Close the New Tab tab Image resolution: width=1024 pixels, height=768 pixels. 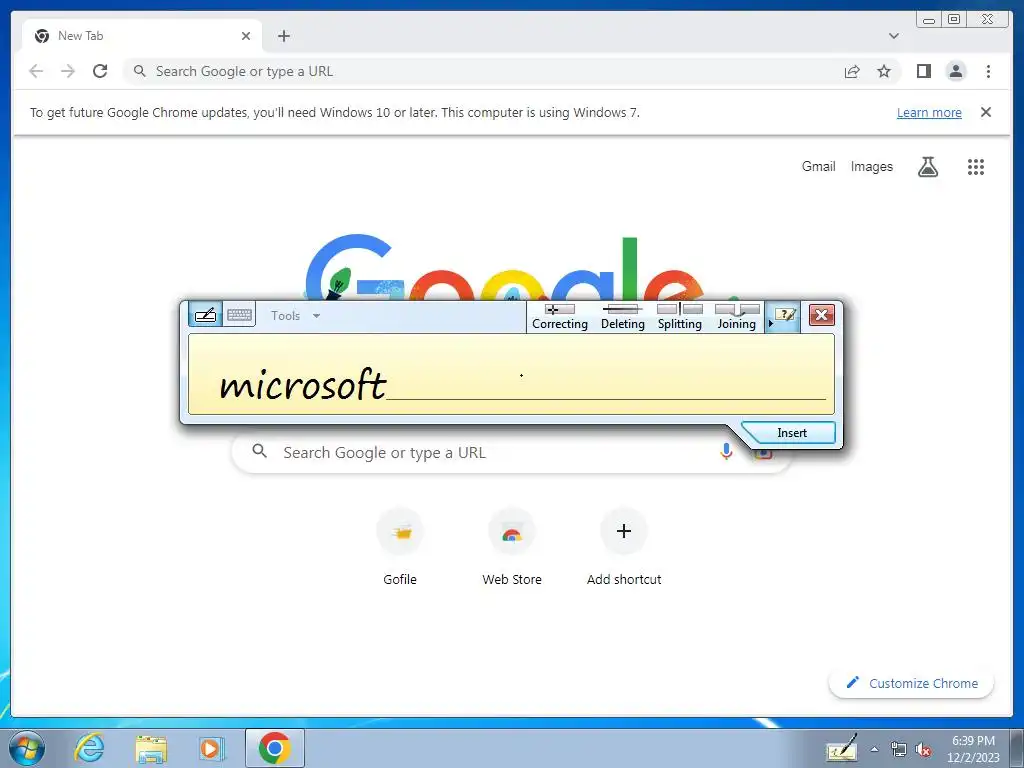(x=246, y=36)
